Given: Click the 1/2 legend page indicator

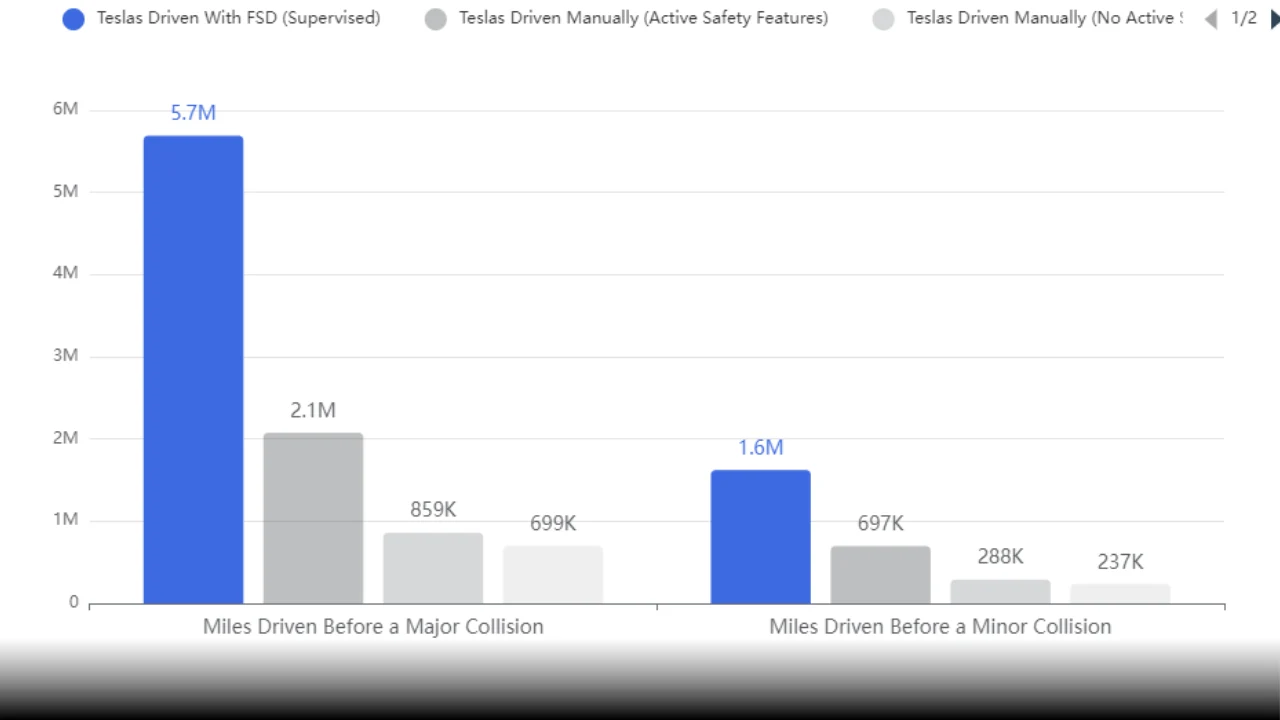Looking at the screenshot, I should click(1243, 18).
